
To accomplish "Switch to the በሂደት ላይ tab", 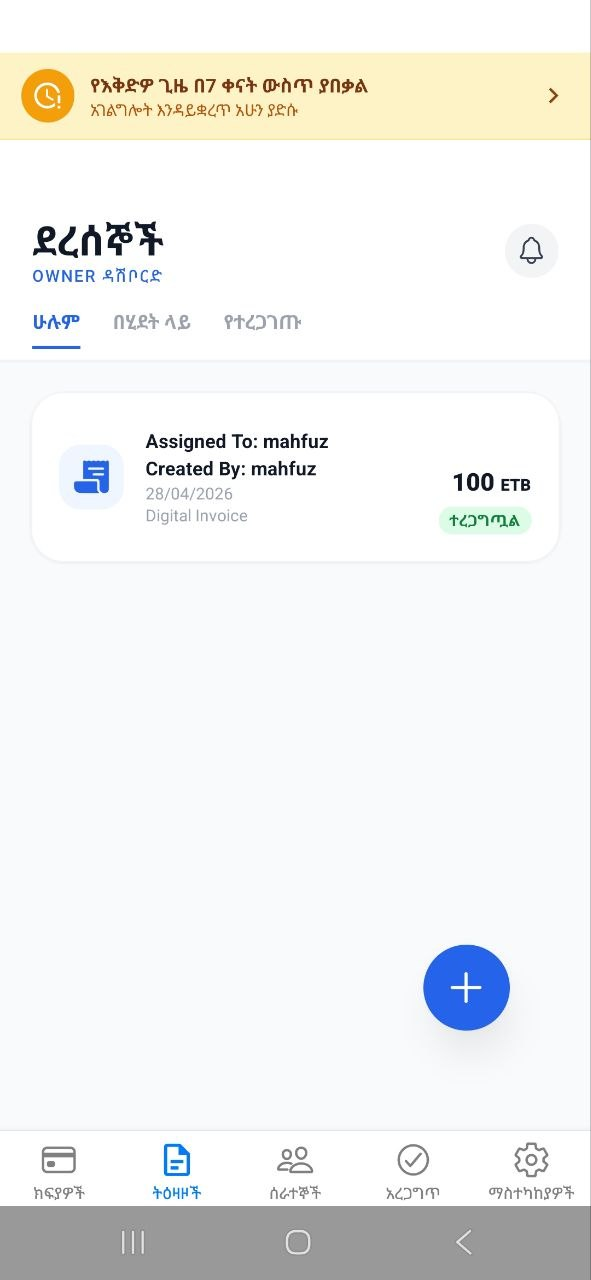I will [153, 322].
